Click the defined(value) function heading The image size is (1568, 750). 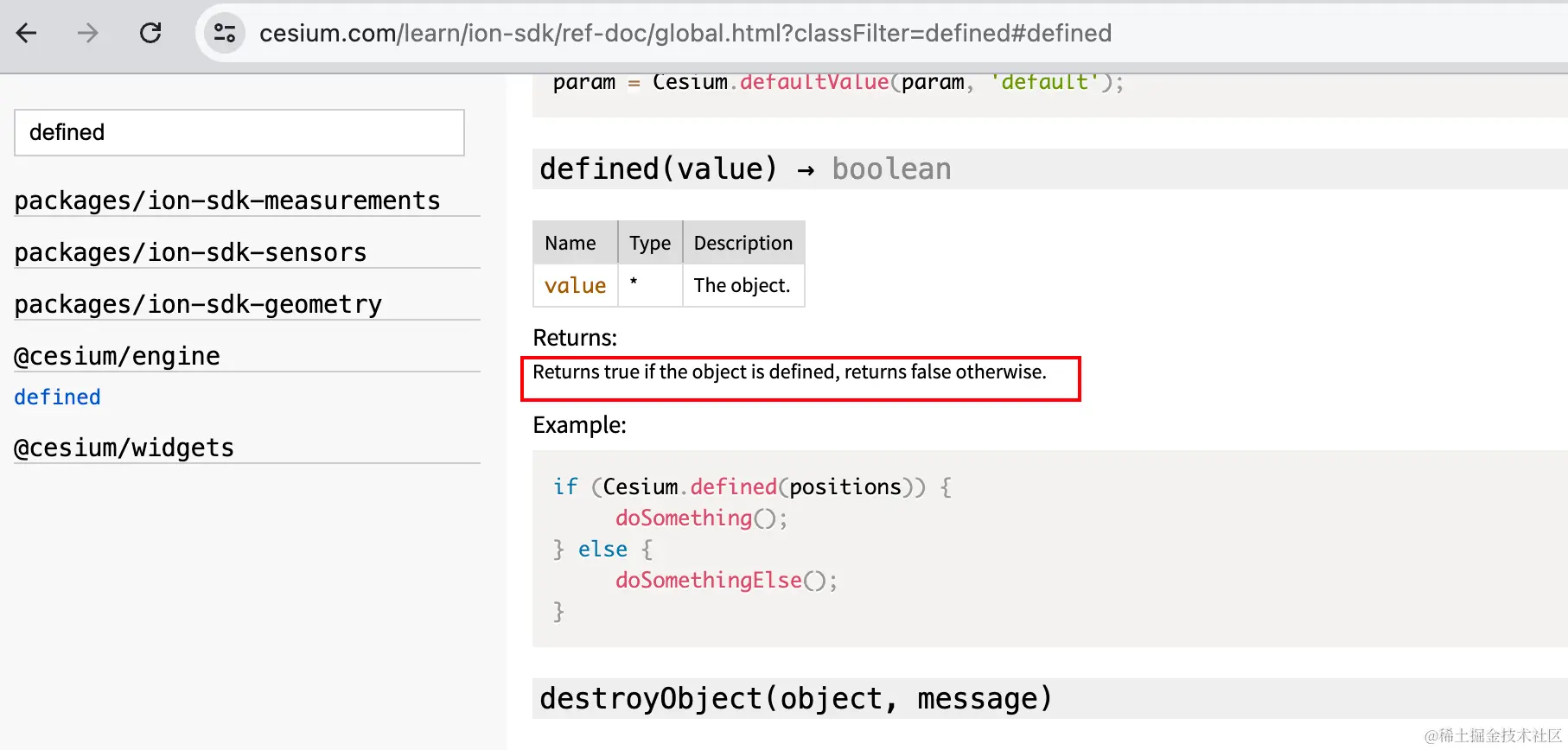(658, 168)
